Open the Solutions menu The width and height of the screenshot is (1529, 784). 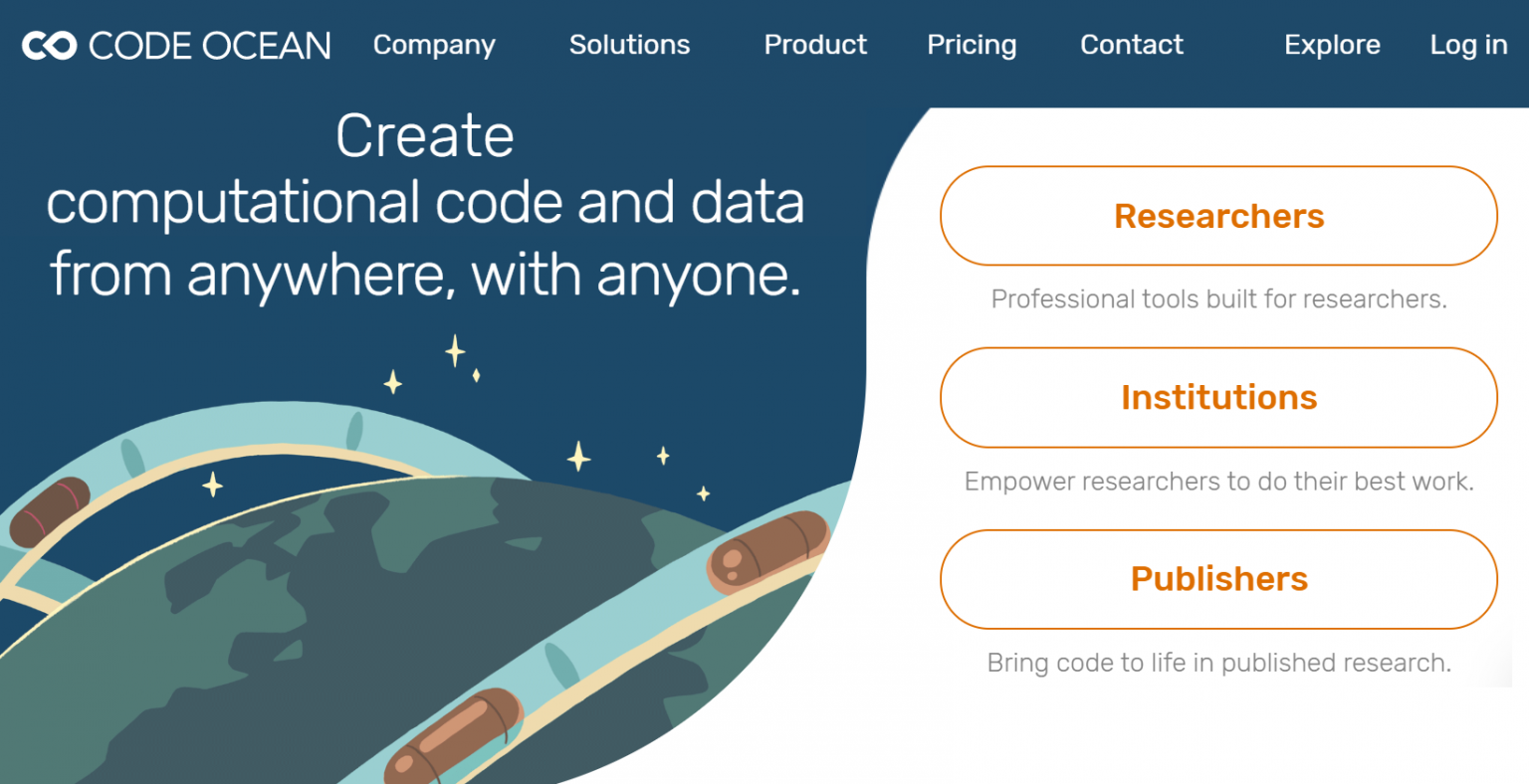[629, 46]
